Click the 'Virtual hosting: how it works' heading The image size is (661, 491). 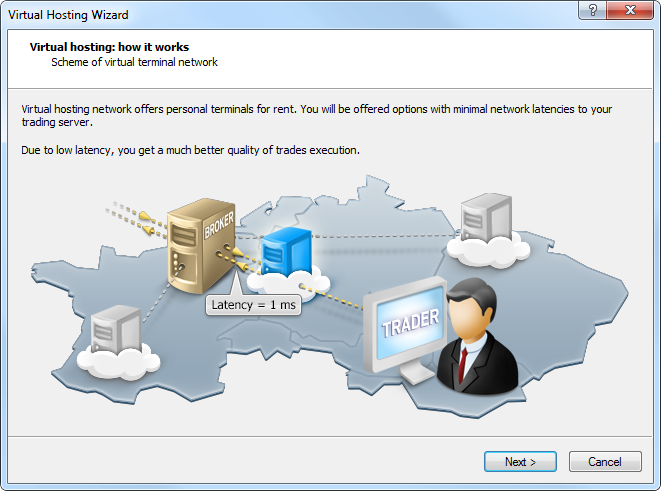(x=109, y=47)
